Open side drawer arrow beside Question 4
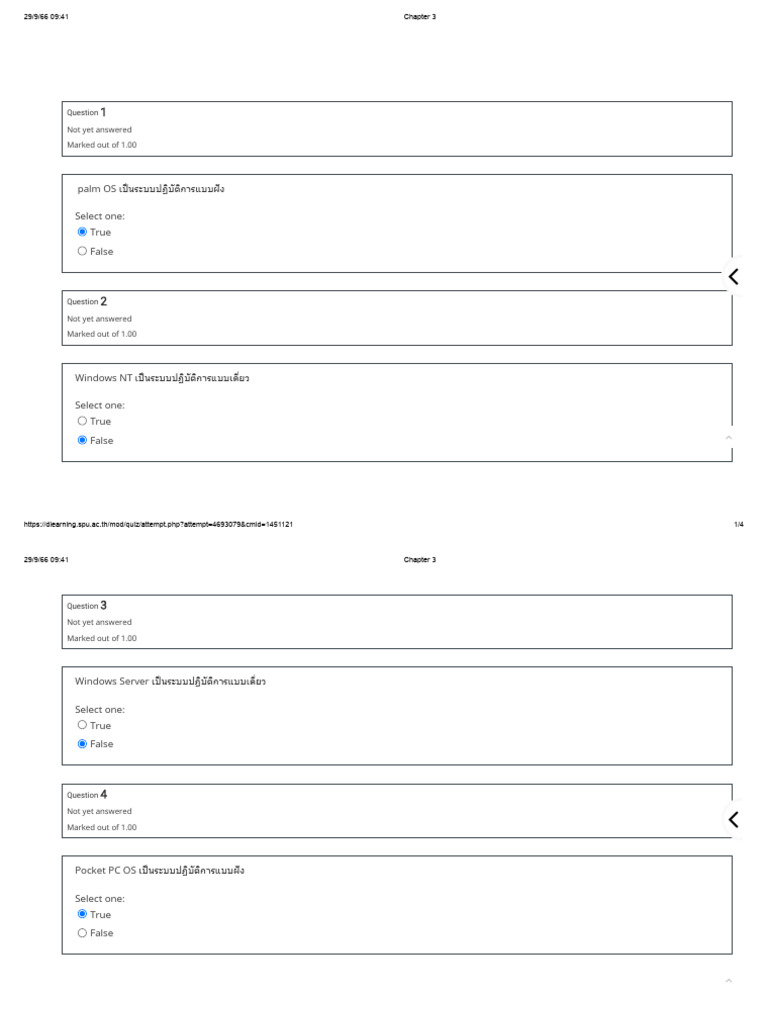This screenshot has height=1024, width=768. [x=734, y=820]
